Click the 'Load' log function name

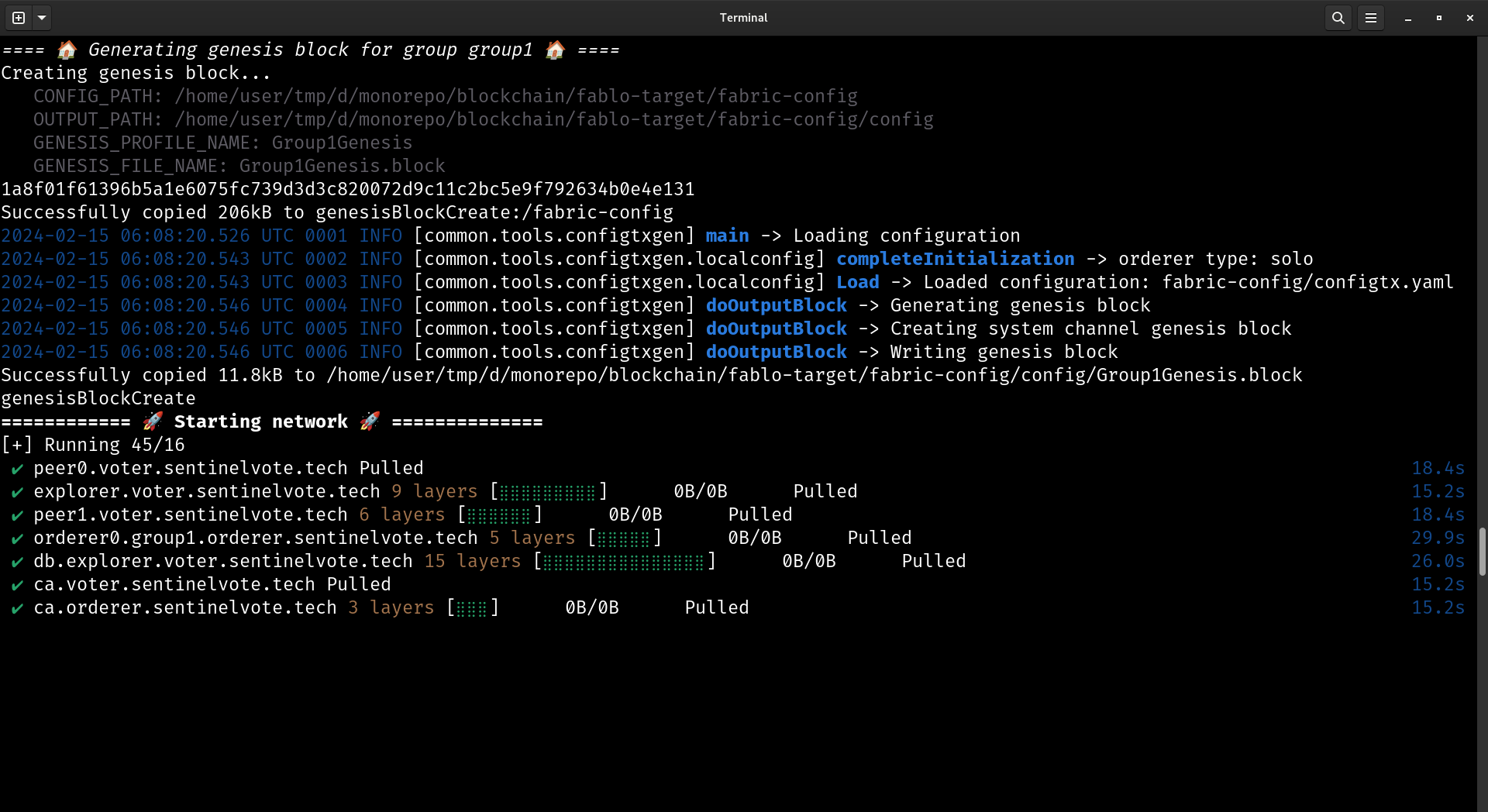point(857,282)
